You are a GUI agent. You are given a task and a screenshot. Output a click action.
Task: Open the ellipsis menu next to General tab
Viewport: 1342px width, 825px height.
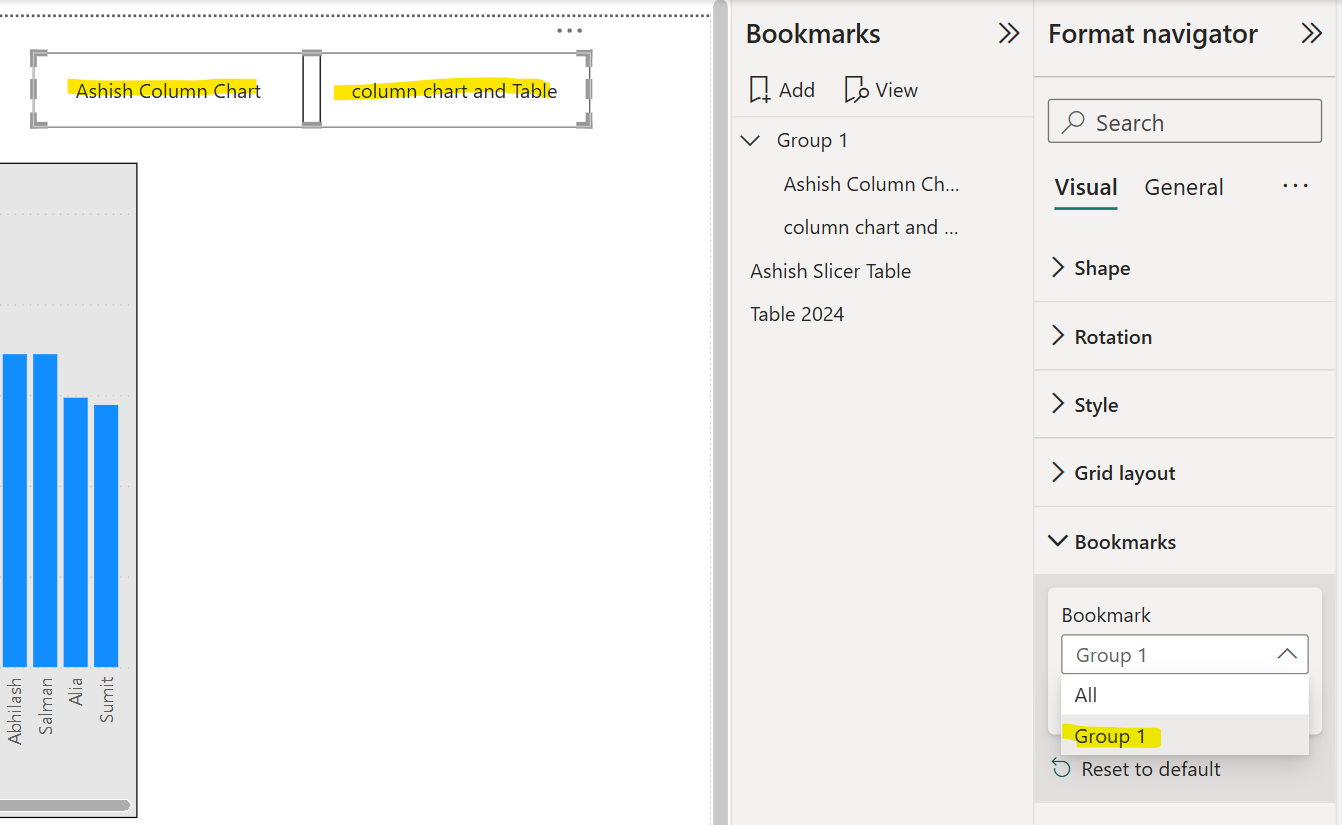coord(1295,185)
